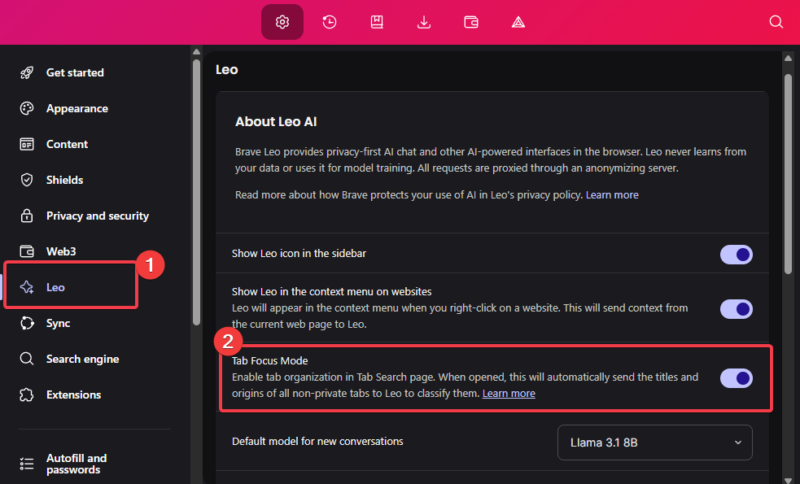
Task: Open the Brave Rewards triangle icon
Action: (518, 22)
